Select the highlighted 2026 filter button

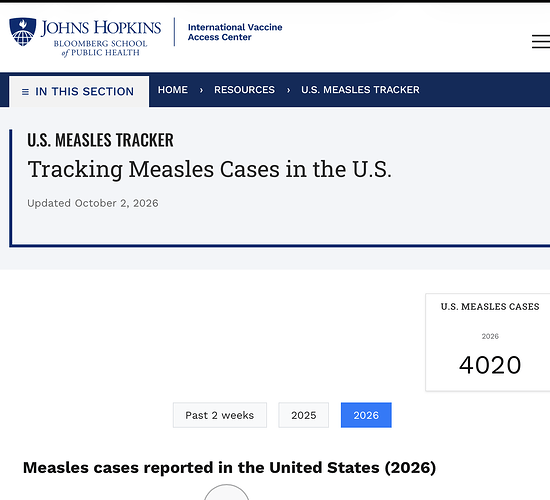tap(366, 415)
